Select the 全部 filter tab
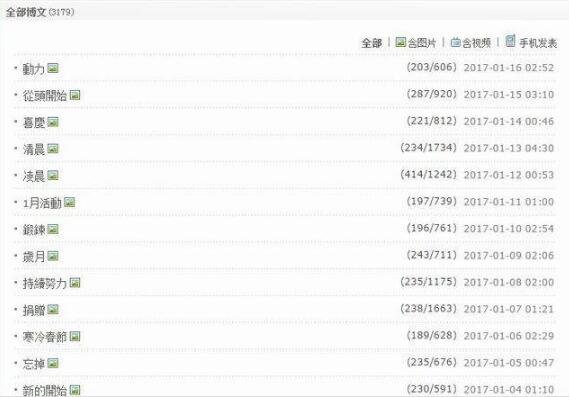The width and height of the screenshot is (569, 397). click(372, 43)
